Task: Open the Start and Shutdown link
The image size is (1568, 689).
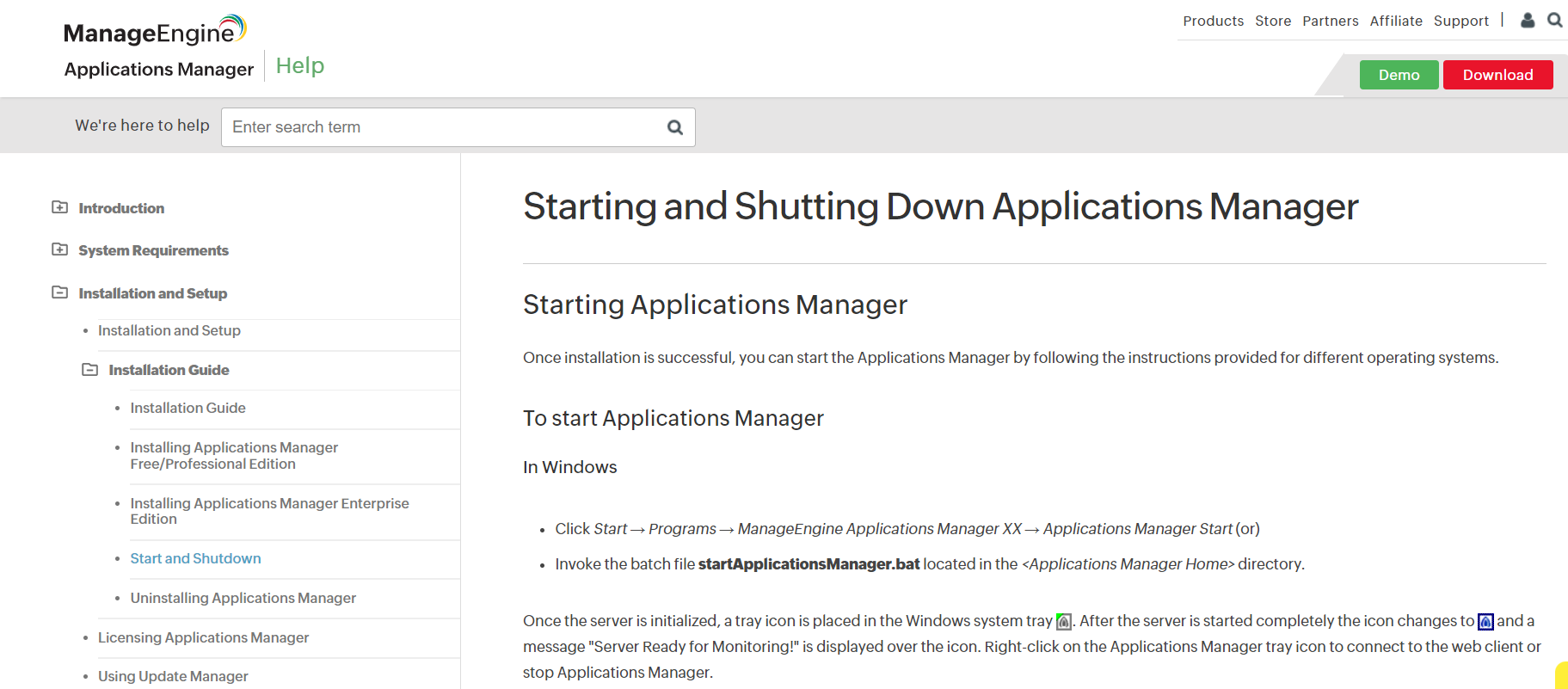Action: (x=196, y=558)
